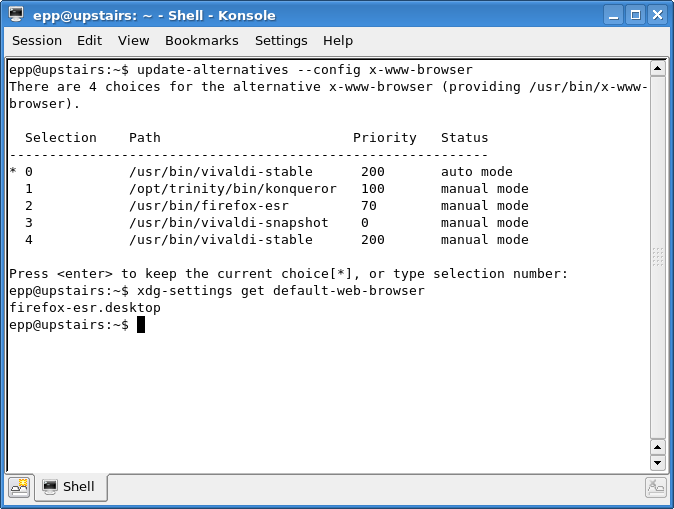Screen dimensions: 674x509
Task: Click the 'update-alternatives --config x-www-browser' command
Action: (305, 70)
